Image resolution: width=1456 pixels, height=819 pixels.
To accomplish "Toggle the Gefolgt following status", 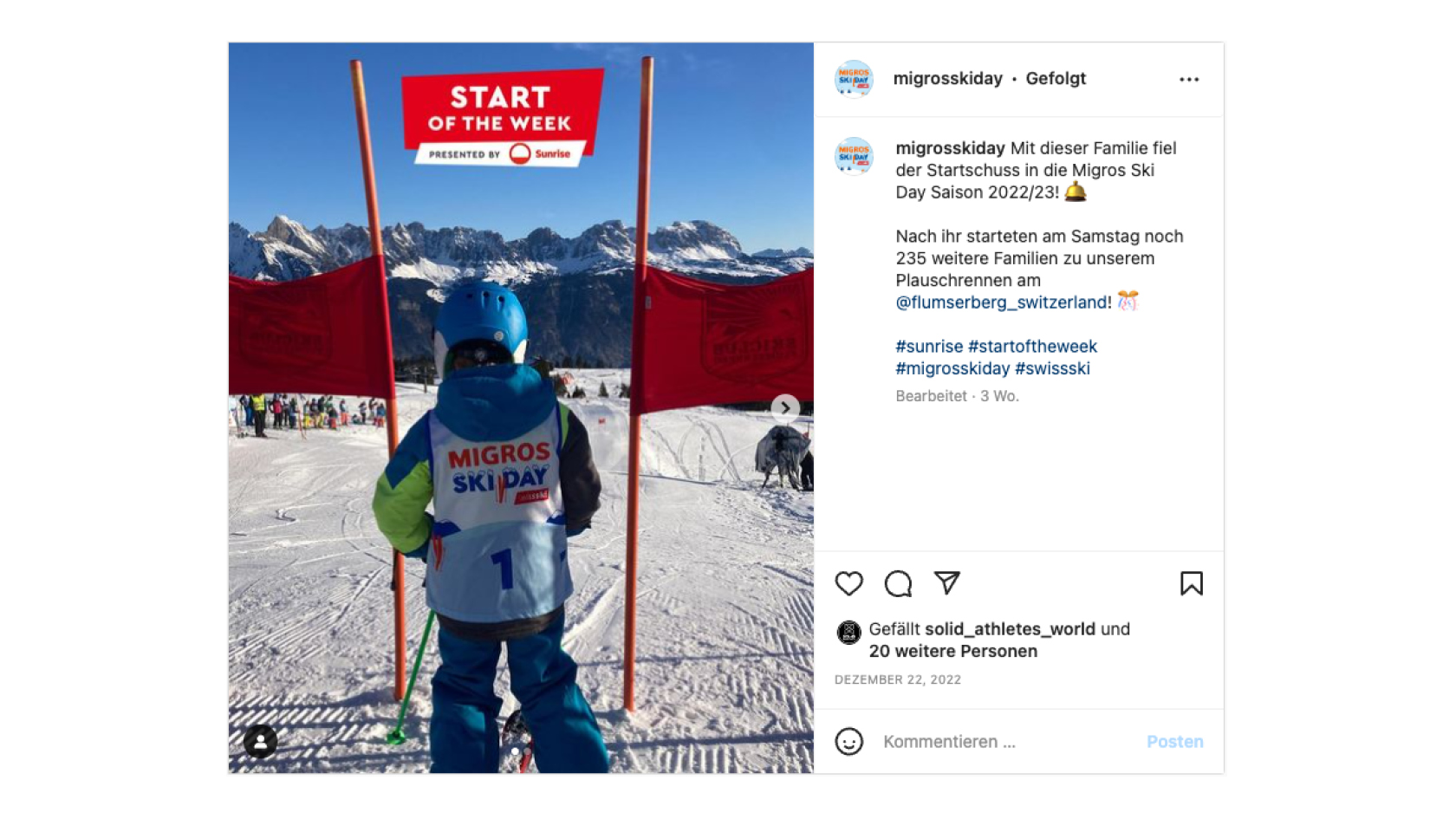I will pyautogui.click(x=1056, y=79).
